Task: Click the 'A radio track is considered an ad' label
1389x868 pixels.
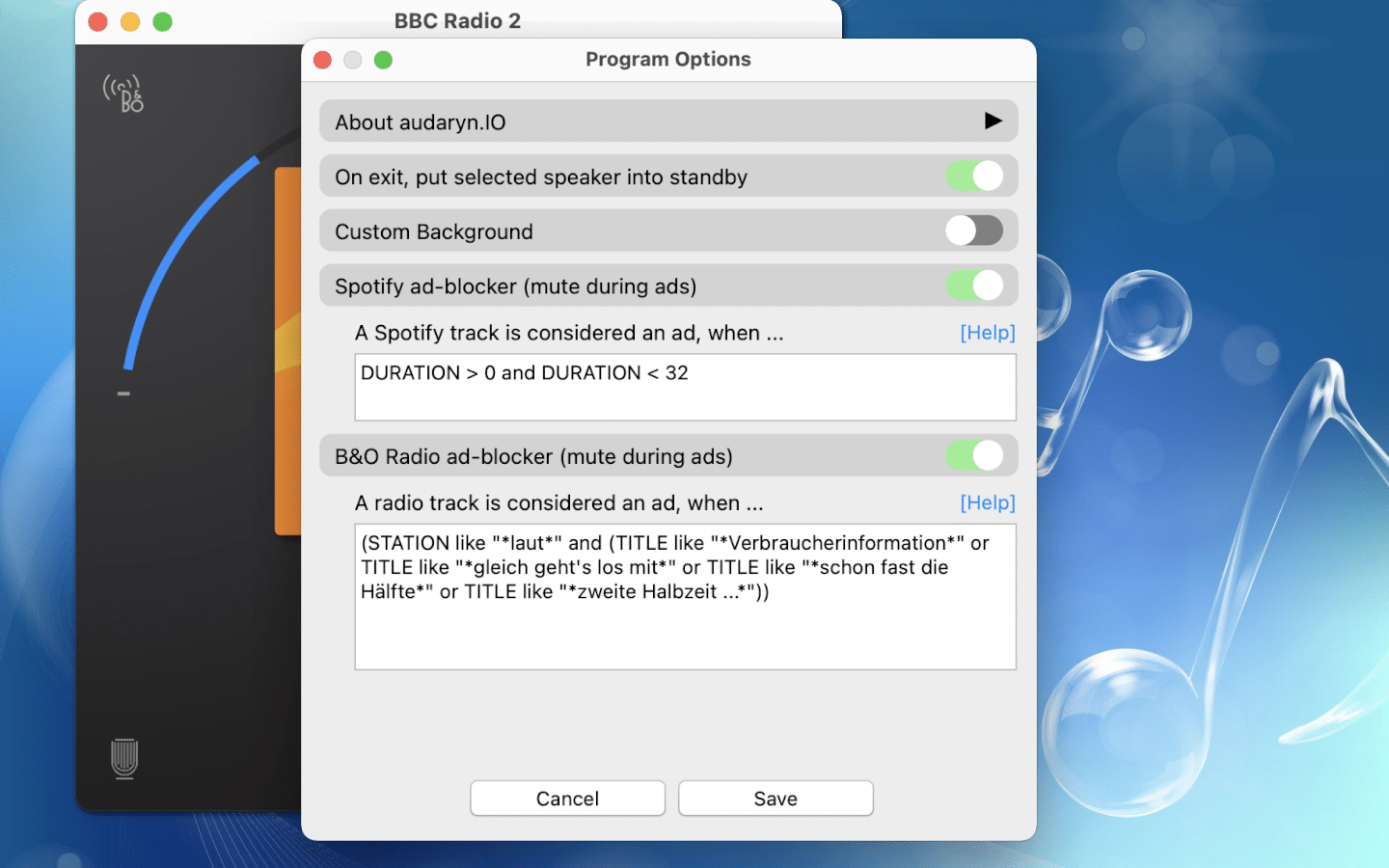Action: pyautogui.click(x=559, y=502)
